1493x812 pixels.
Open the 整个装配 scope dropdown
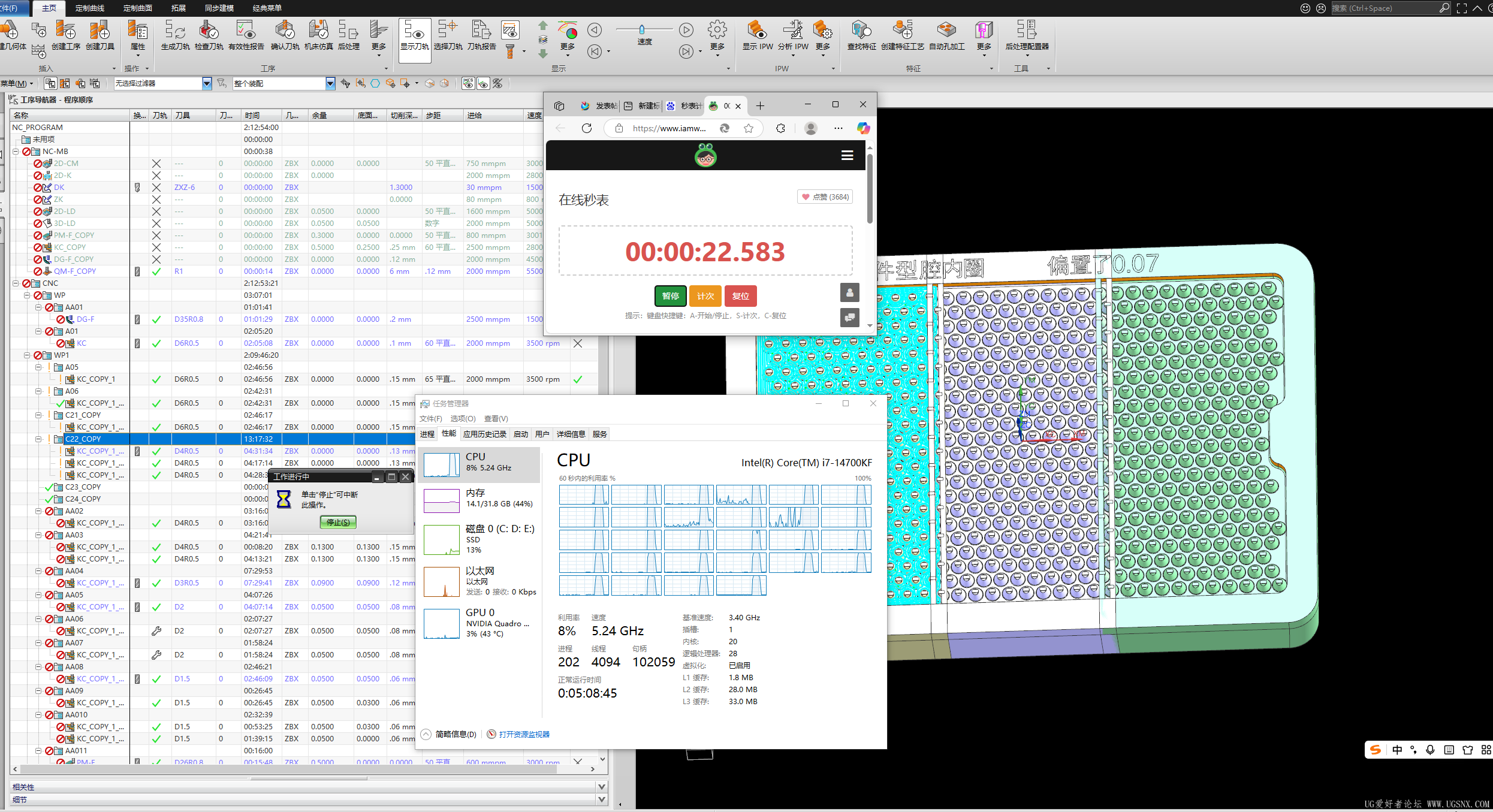[x=330, y=83]
